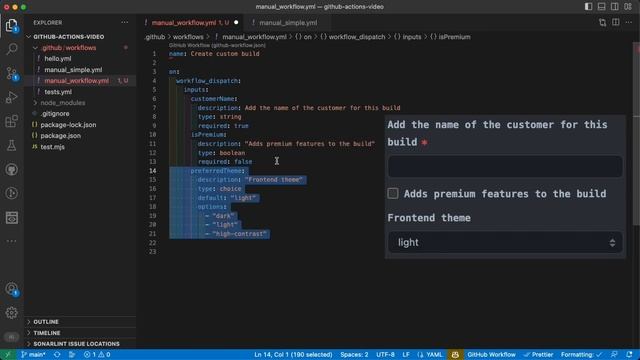Click LF end of line indicator
The width and height of the screenshot is (640, 360).
406,354
